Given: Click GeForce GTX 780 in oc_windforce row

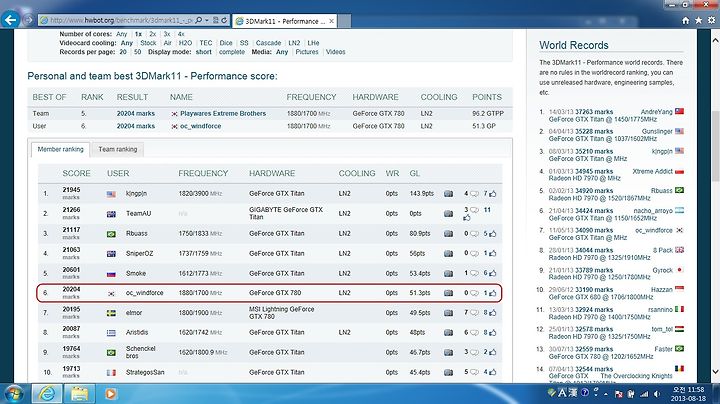Looking at the screenshot, I should point(275,293).
